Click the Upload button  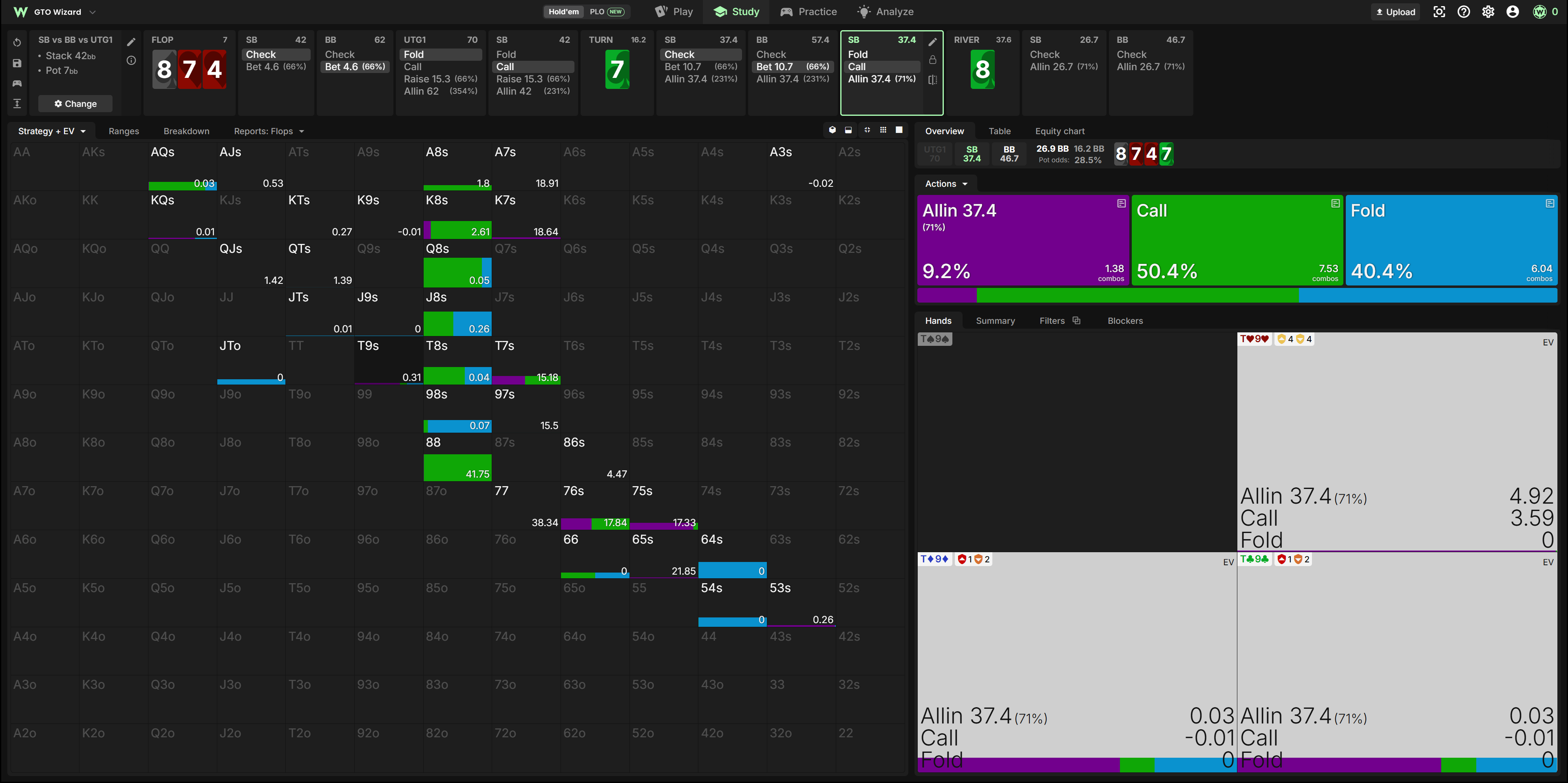click(1396, 11)
